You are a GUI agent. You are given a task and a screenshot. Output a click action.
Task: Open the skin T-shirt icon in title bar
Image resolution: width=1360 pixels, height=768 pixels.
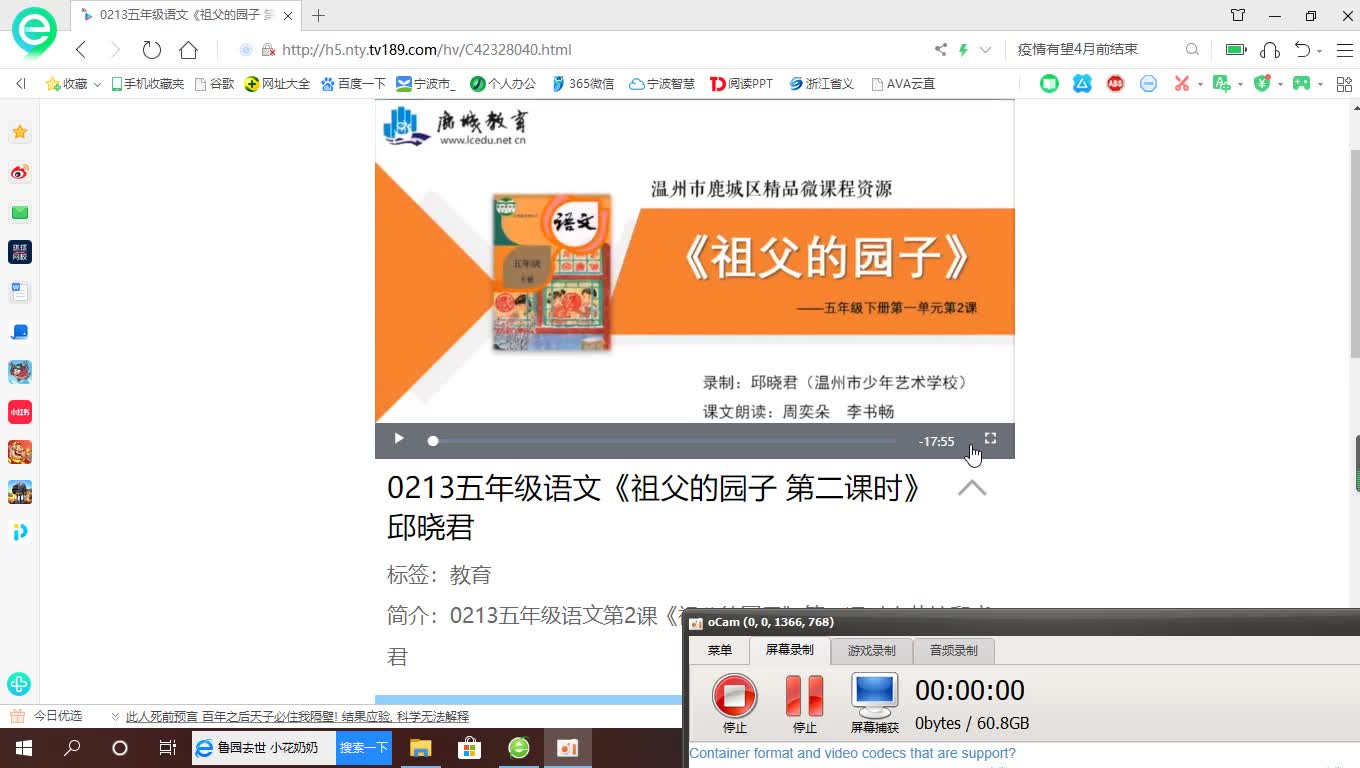pos(1238,15)
